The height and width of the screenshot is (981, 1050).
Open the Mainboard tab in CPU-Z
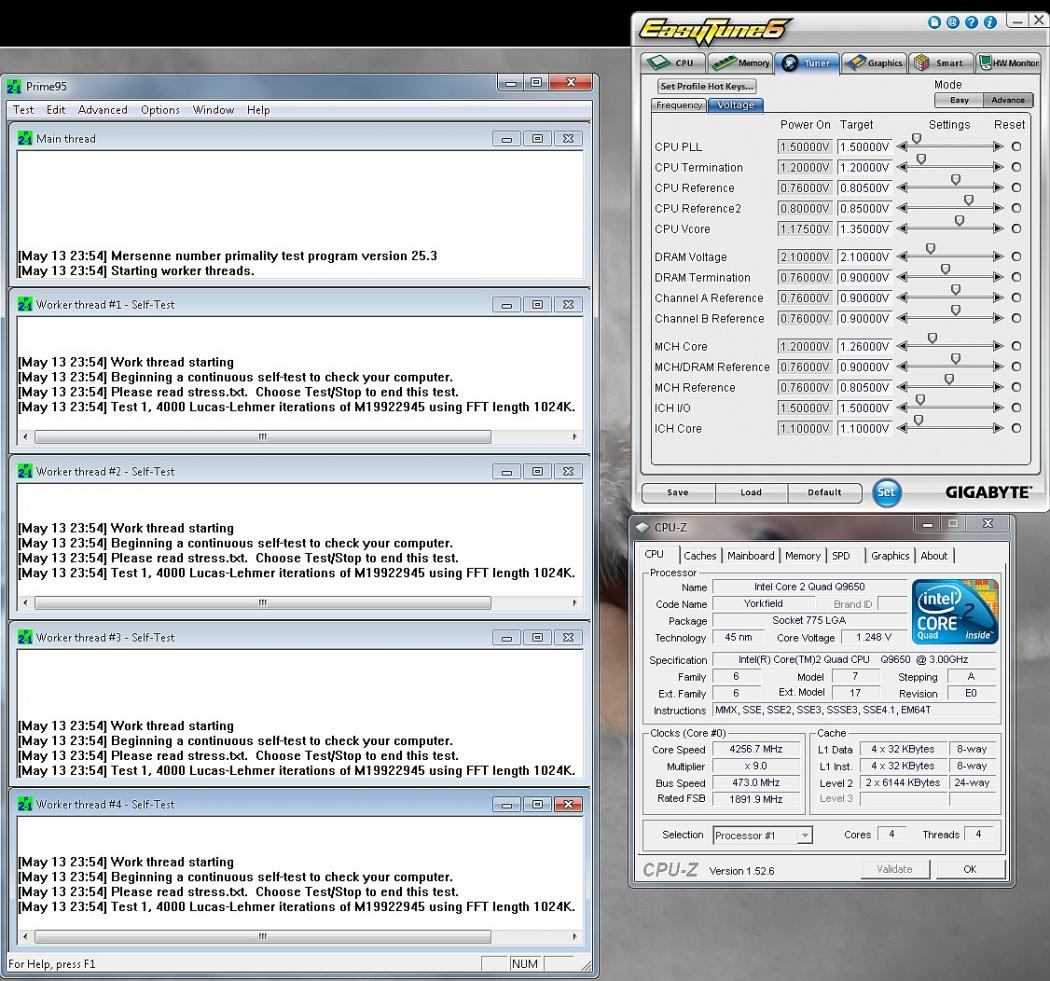click(751, 556)
